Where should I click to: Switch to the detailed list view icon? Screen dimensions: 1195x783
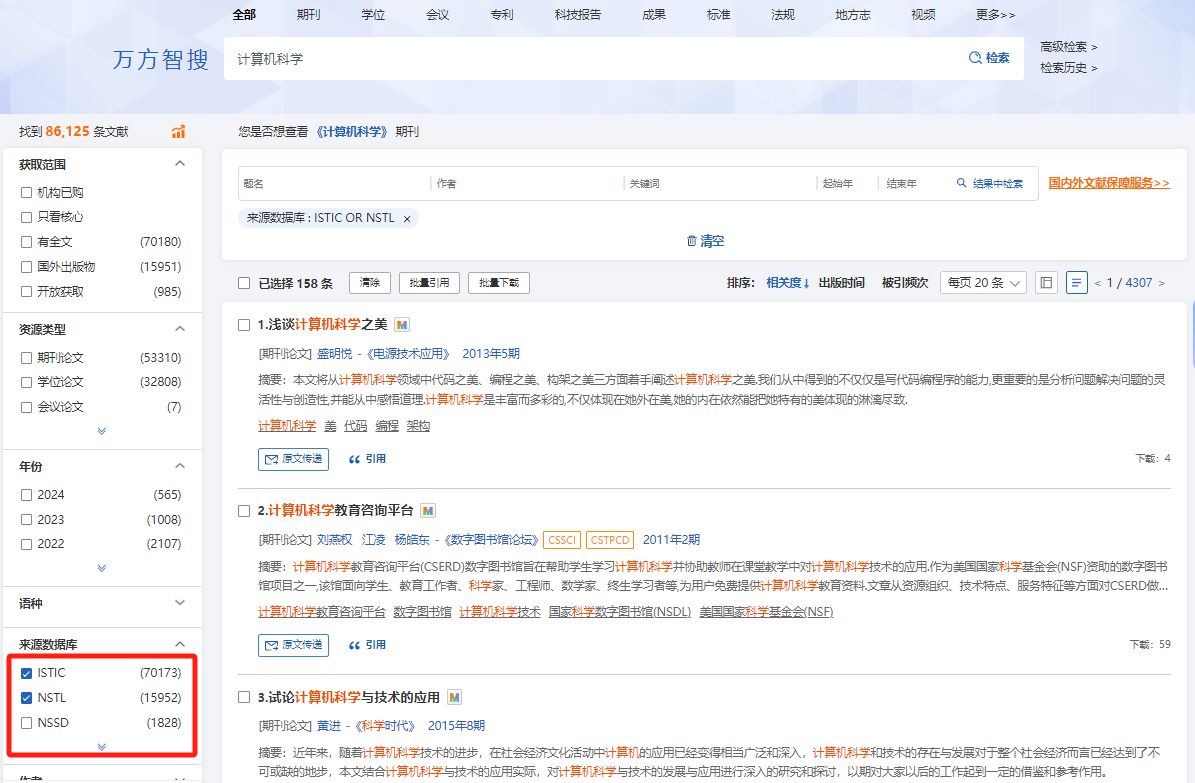pos(1076,283)
